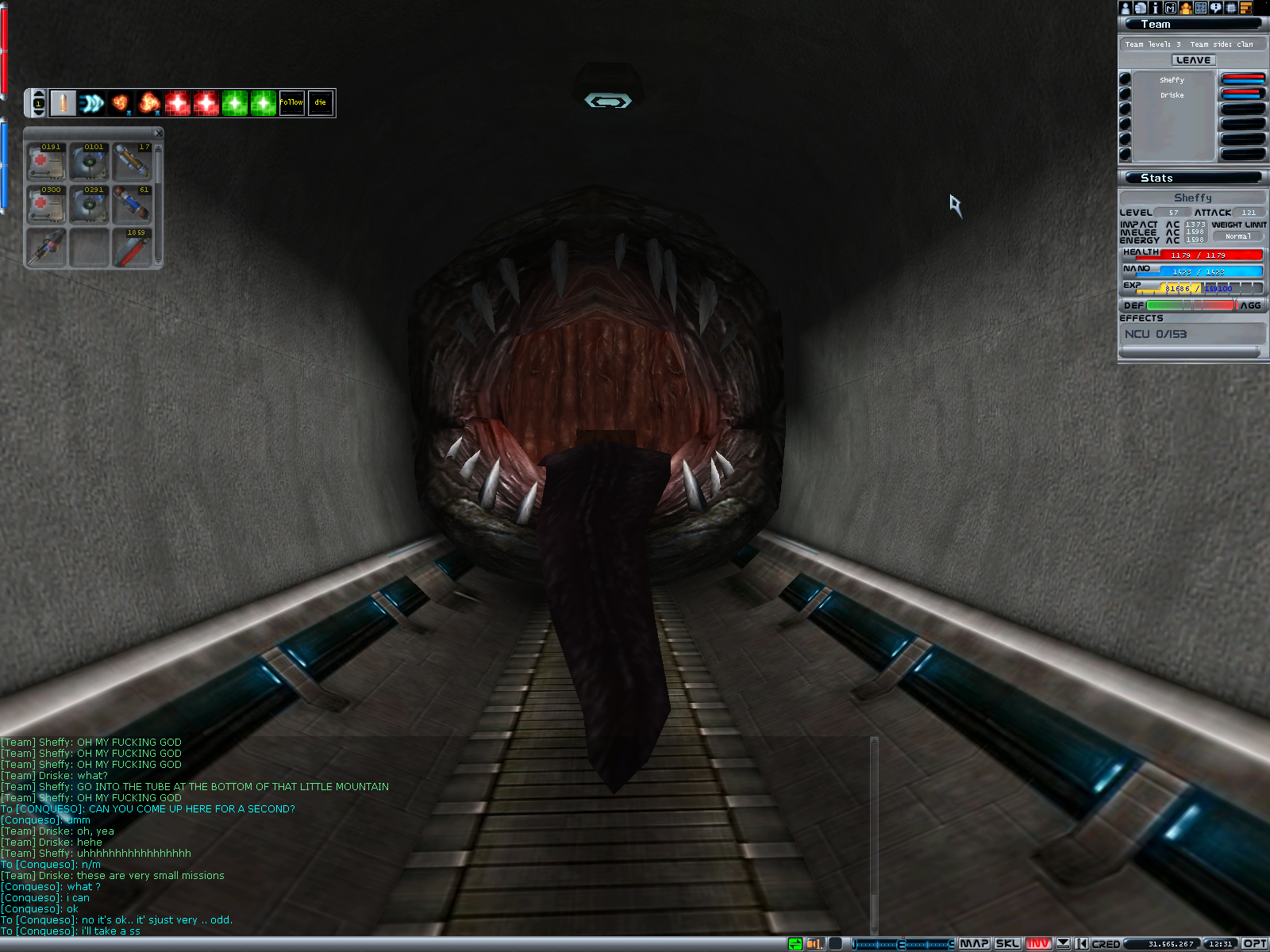
Task: Open the 'i' information panel icon
Action: pos(1156,8)
